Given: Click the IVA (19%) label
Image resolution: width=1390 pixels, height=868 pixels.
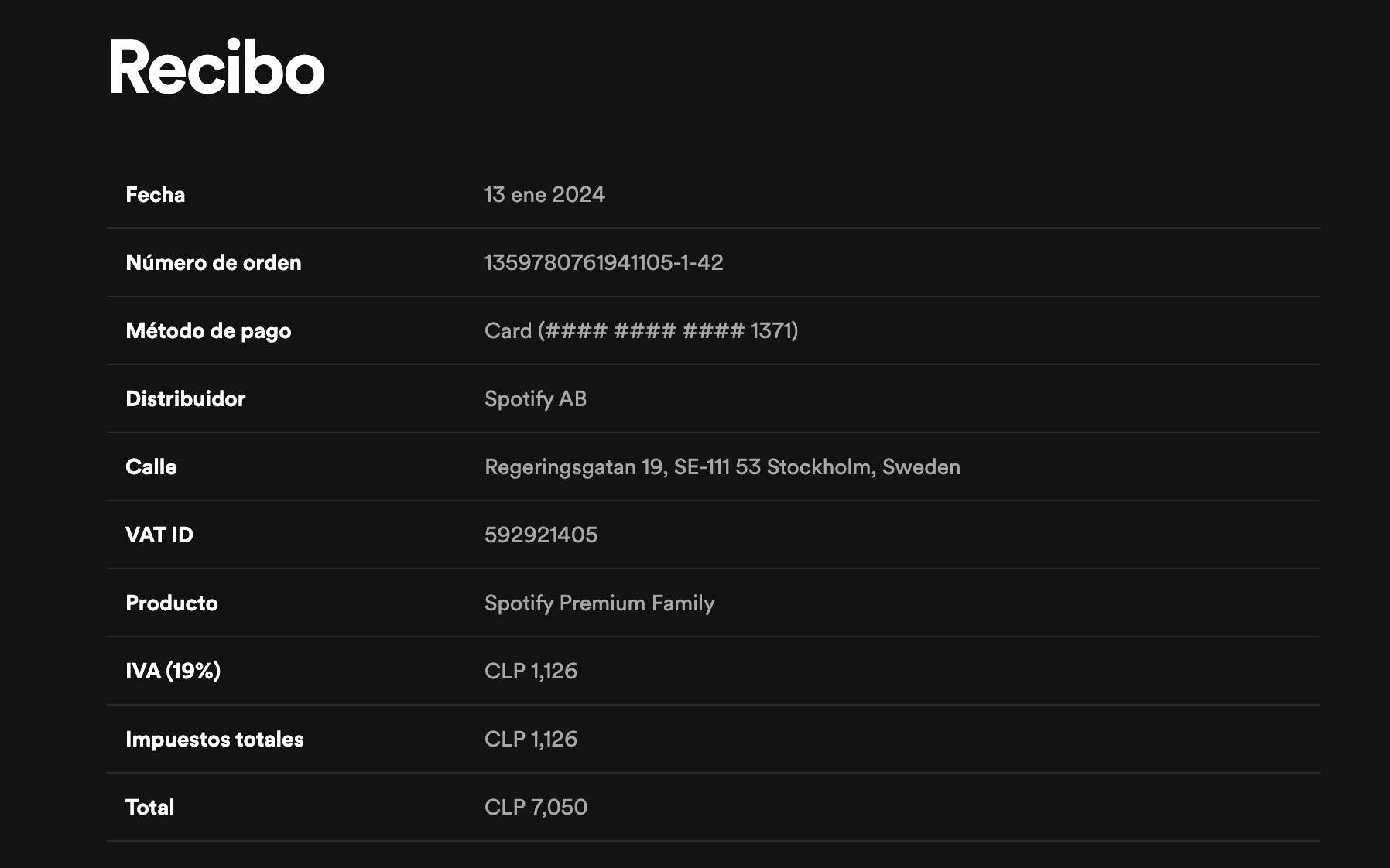Looking at the screenshot, I should click(x=173, y=671).
